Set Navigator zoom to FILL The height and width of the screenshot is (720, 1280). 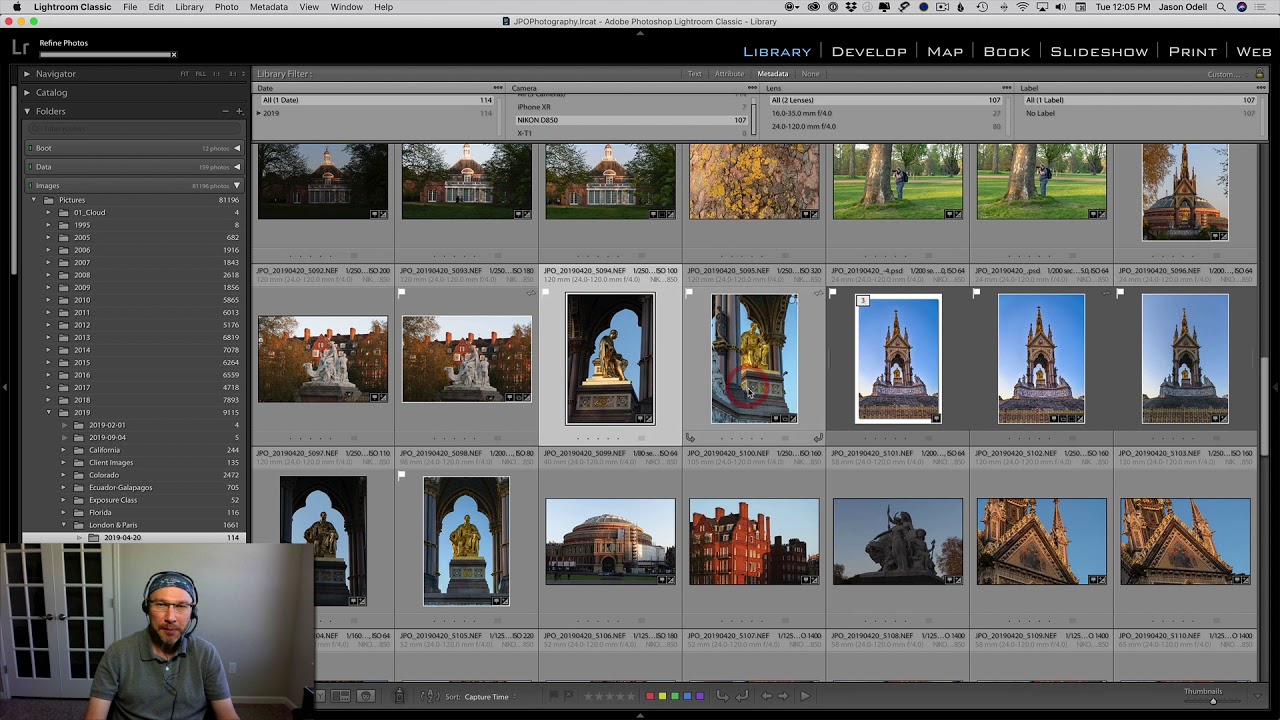(200, 74)
